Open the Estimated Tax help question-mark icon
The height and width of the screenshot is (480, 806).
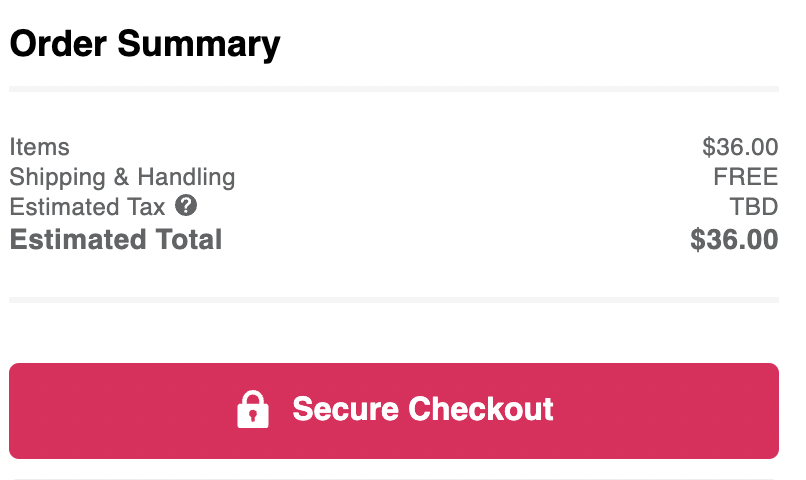[x=186, y=206]
